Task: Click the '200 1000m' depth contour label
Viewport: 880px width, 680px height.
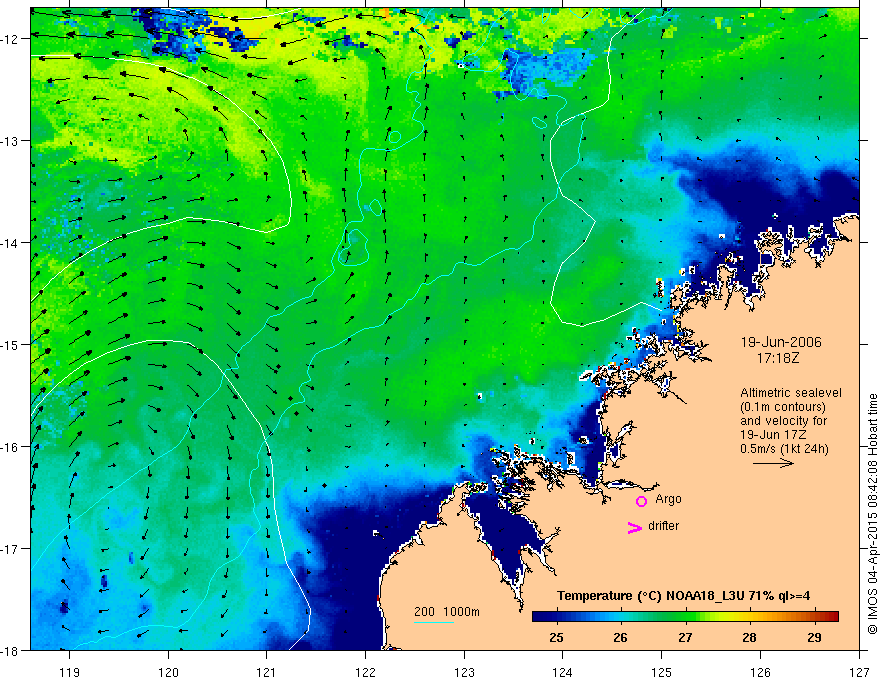Action: click(447, 611)
